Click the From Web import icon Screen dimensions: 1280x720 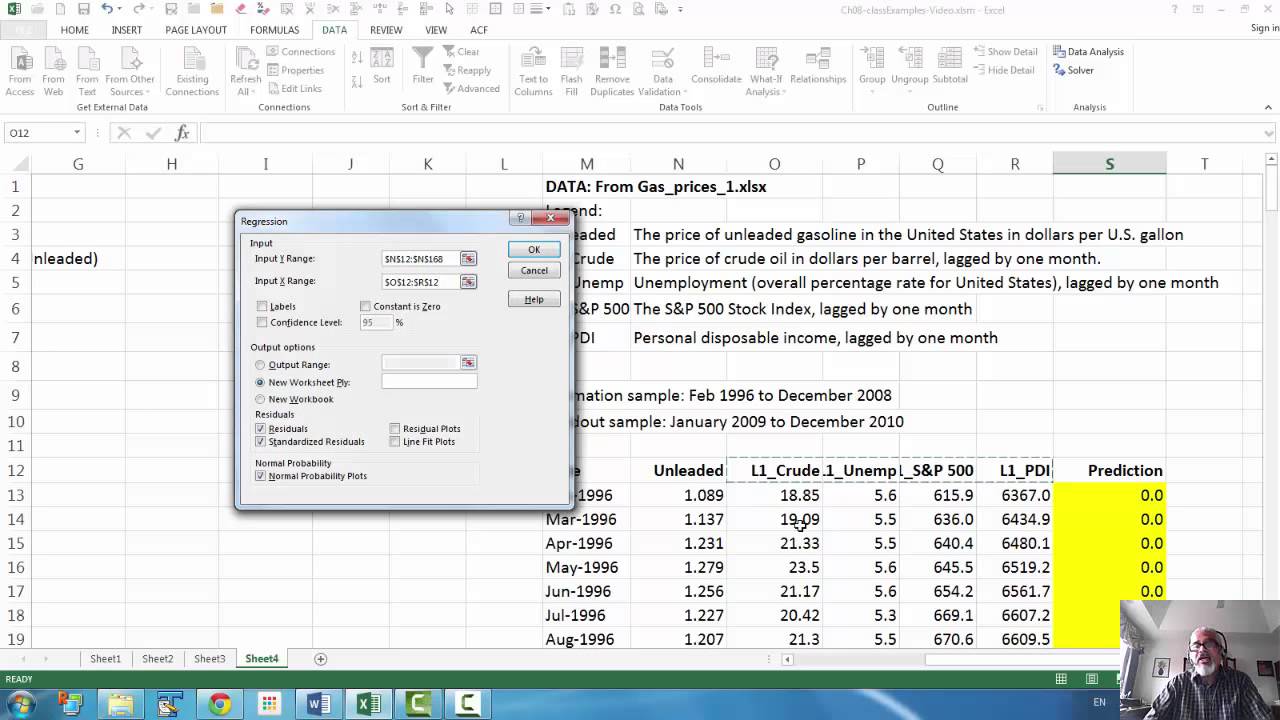click(54, 71)
